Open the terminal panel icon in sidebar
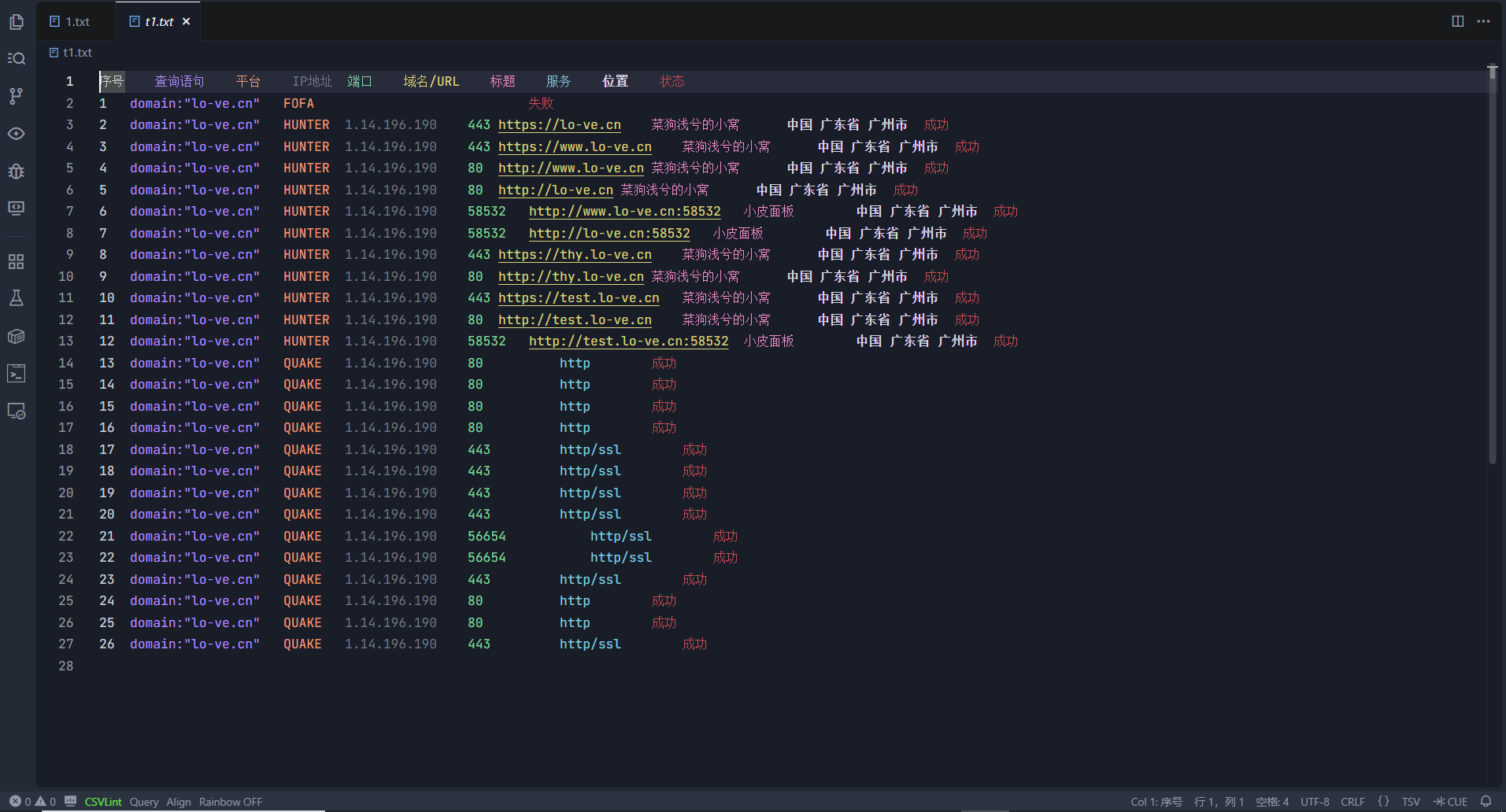 pyautogui.click(x=17, y=373)
